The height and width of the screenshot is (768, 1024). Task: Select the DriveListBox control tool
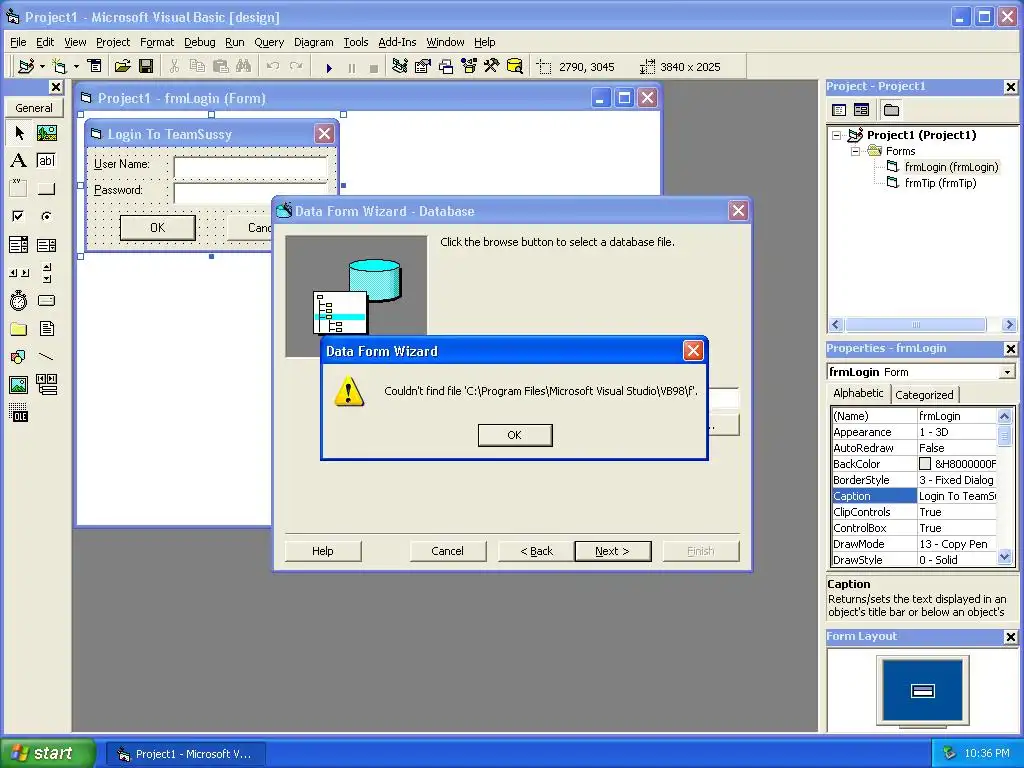pyautogui.click(x=46, y=300)
